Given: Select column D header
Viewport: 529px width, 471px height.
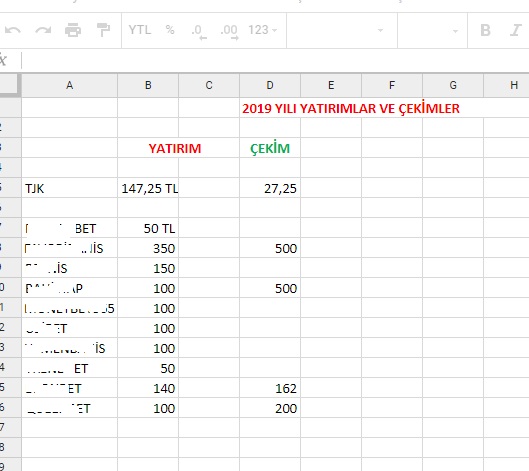Looking at the screenshot, I should click(270, 85).
